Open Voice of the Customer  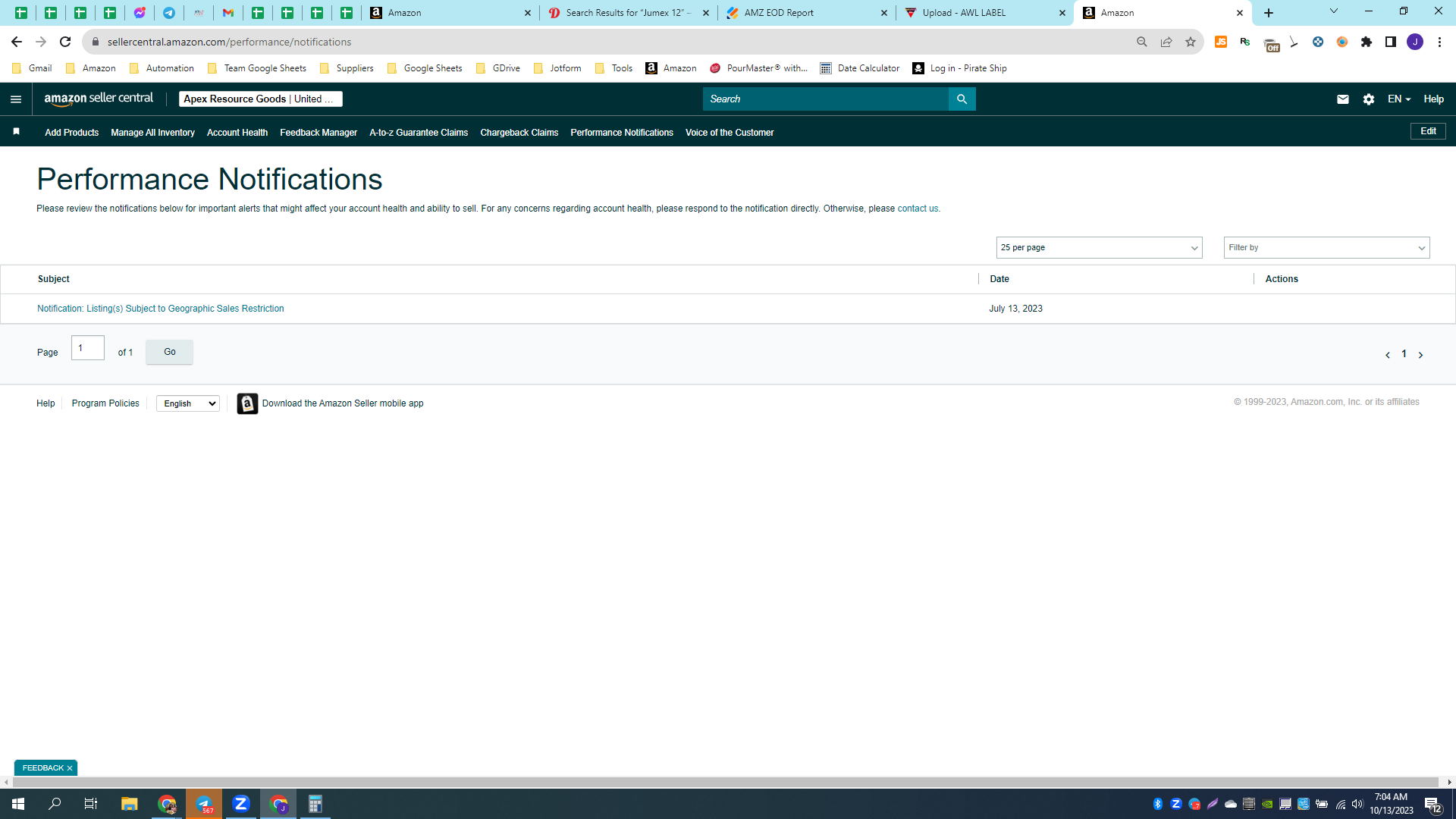730,133
